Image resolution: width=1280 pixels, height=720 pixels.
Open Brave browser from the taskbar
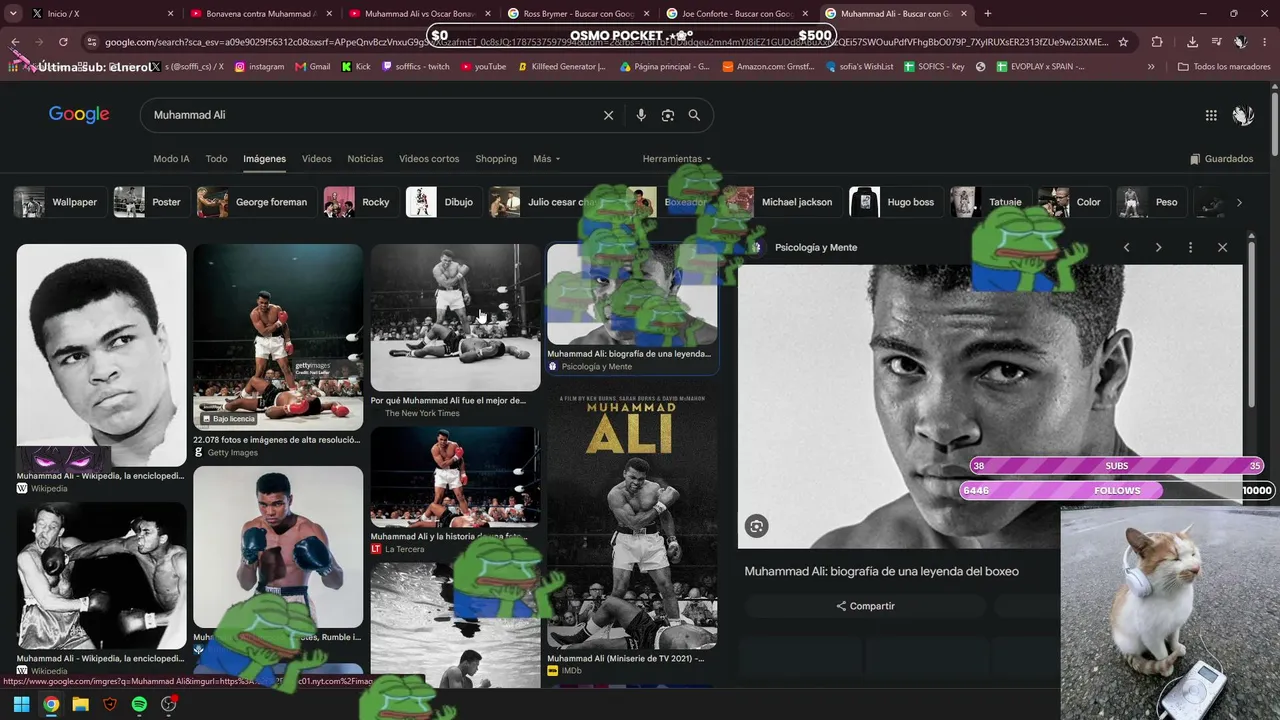[110, 704]
